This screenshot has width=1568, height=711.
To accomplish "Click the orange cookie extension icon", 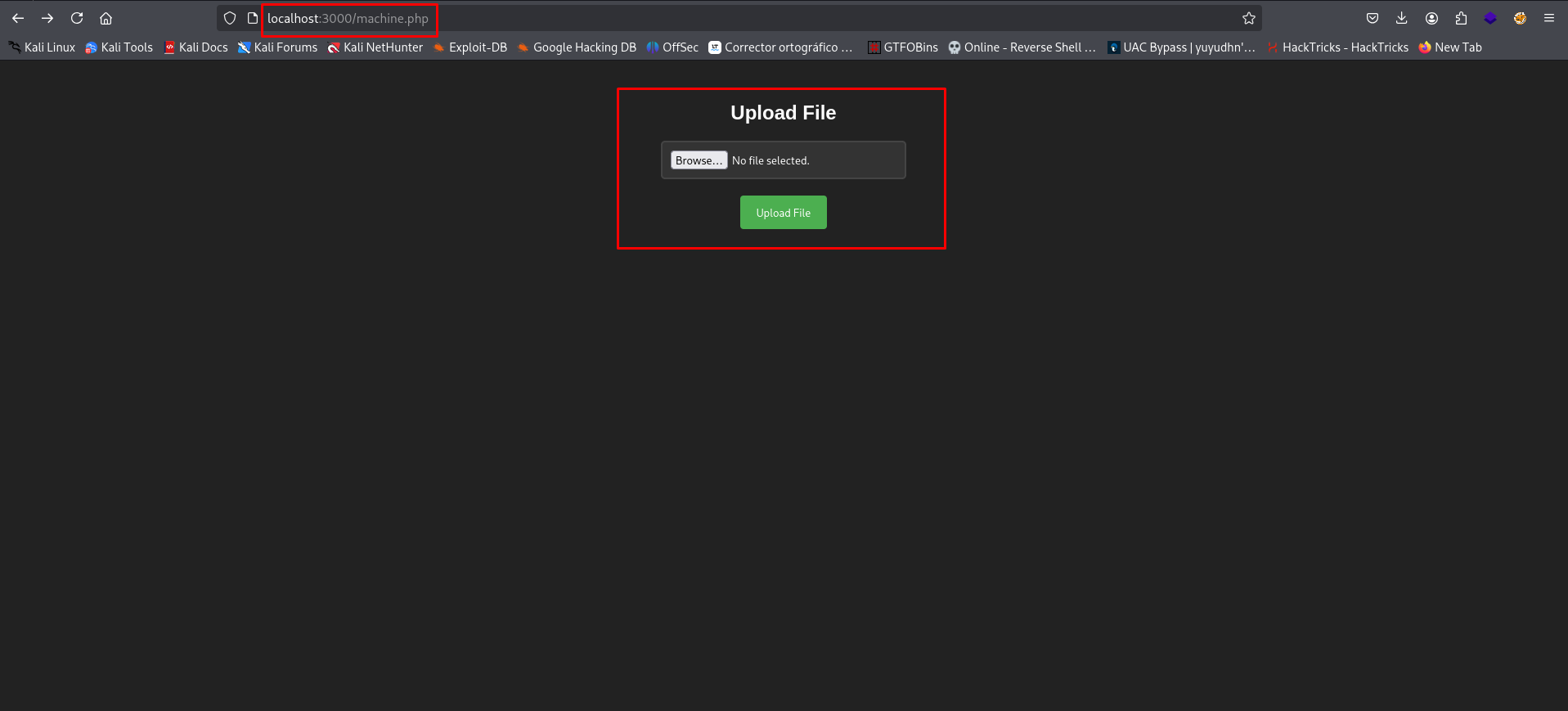I will [x=1520, y=18].
